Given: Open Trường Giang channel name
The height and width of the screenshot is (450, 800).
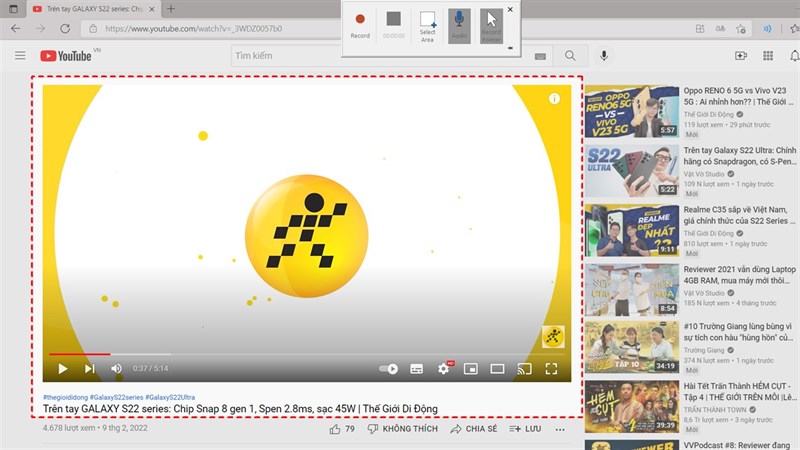Looking at the screenshot, I should pos(704,350).
